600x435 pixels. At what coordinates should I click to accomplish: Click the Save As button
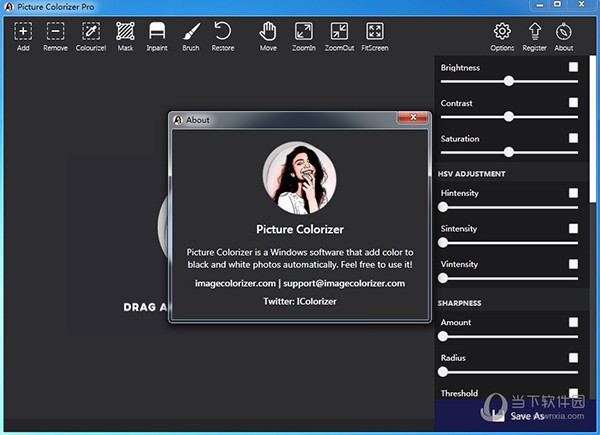[x=515, y=415]
